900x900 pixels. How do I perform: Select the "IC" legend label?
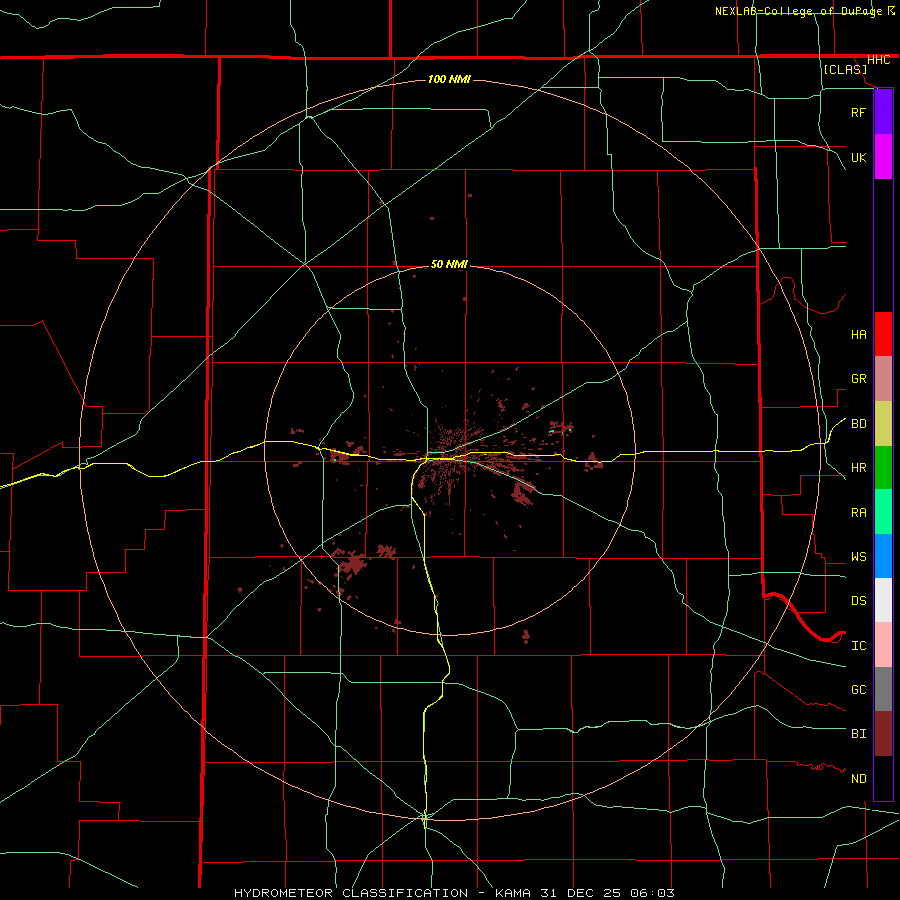click(x=858, y=646)
